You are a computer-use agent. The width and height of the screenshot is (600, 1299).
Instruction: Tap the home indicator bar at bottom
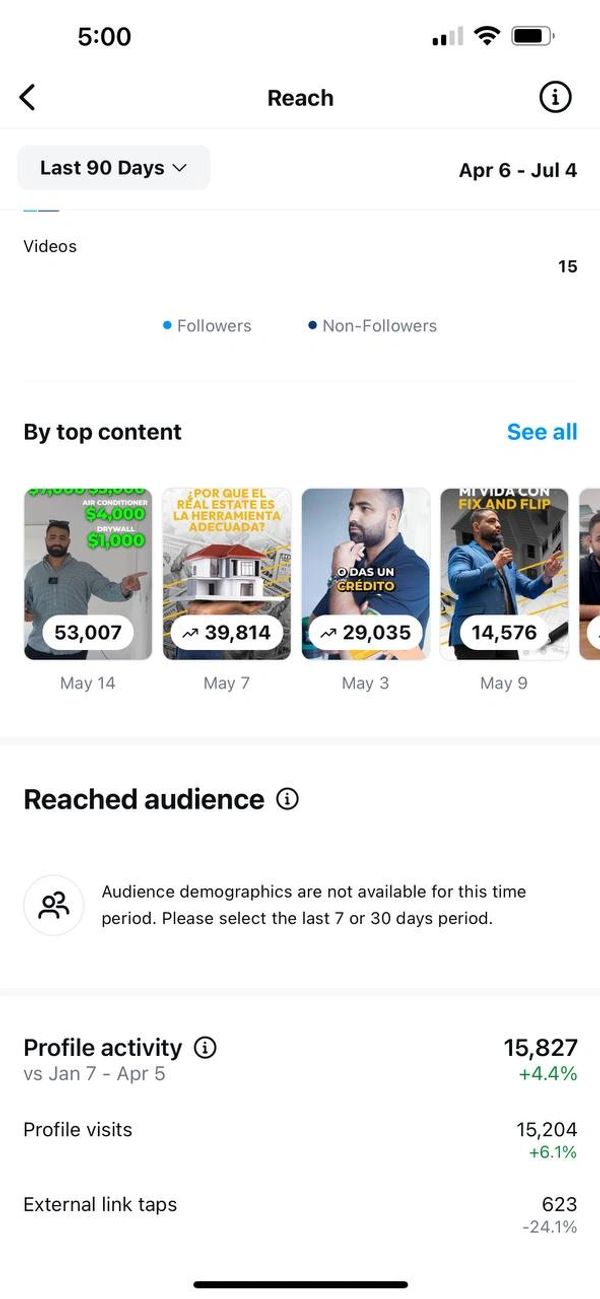(x=300, y=1284)
